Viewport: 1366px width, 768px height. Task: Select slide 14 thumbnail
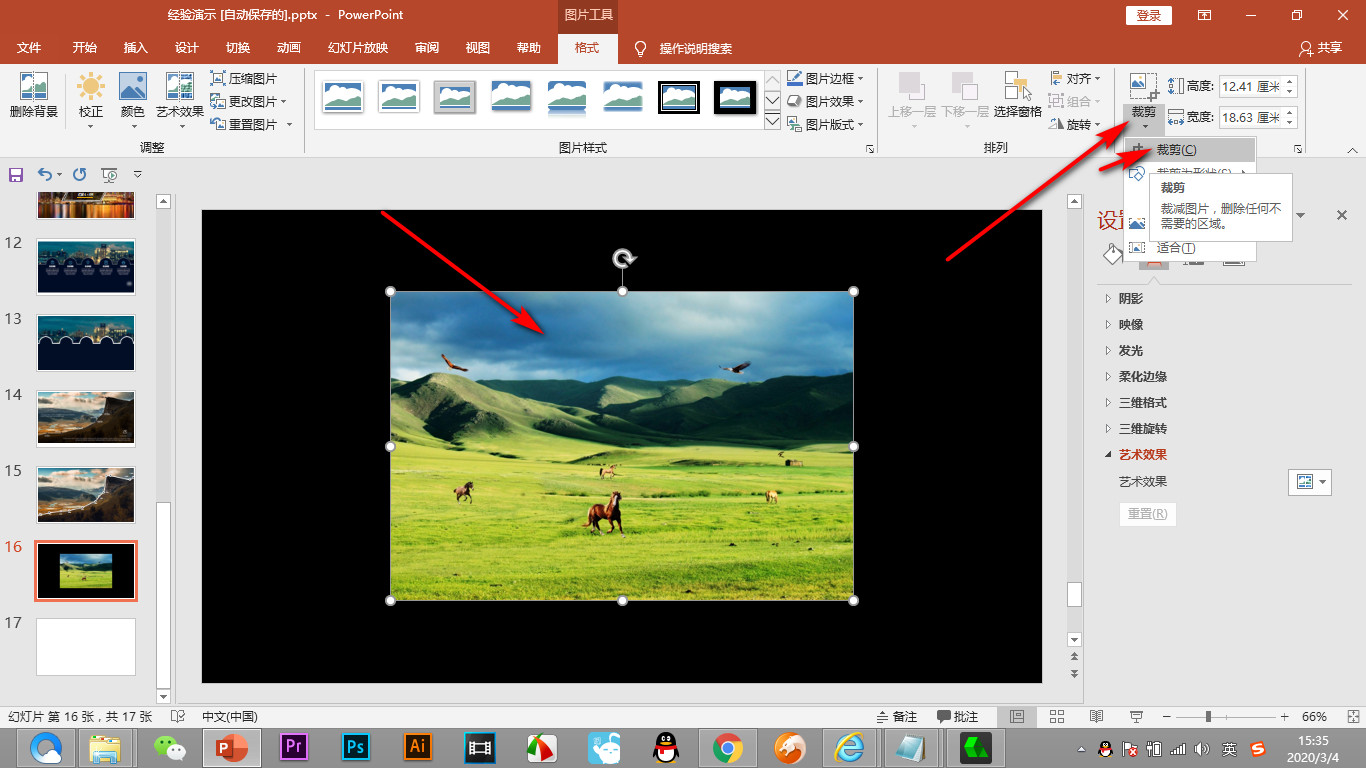(x=86, y=418)
